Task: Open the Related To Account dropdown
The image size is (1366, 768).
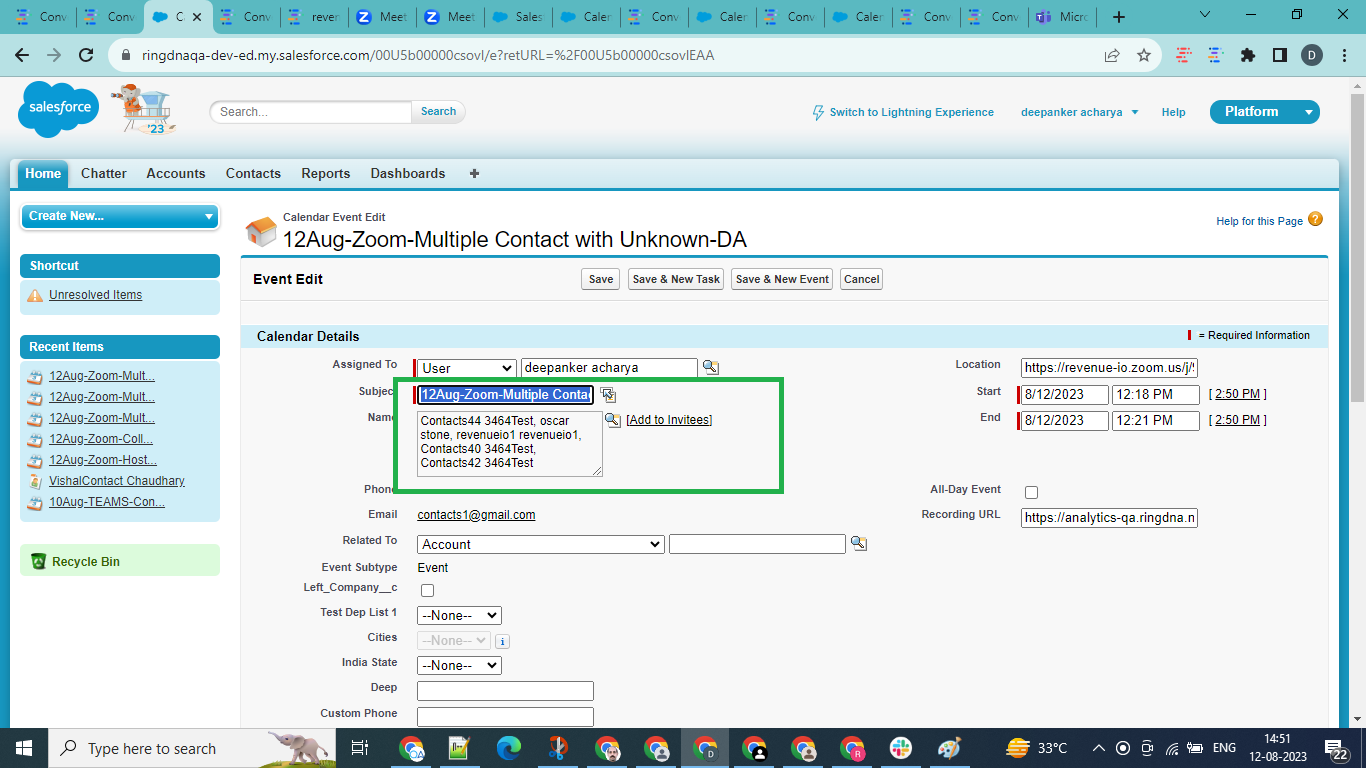Action: pyautogui.click(x=540, y=544)
